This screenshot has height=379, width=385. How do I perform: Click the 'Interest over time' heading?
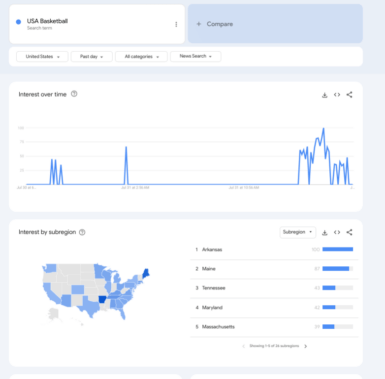coord(43,95)
